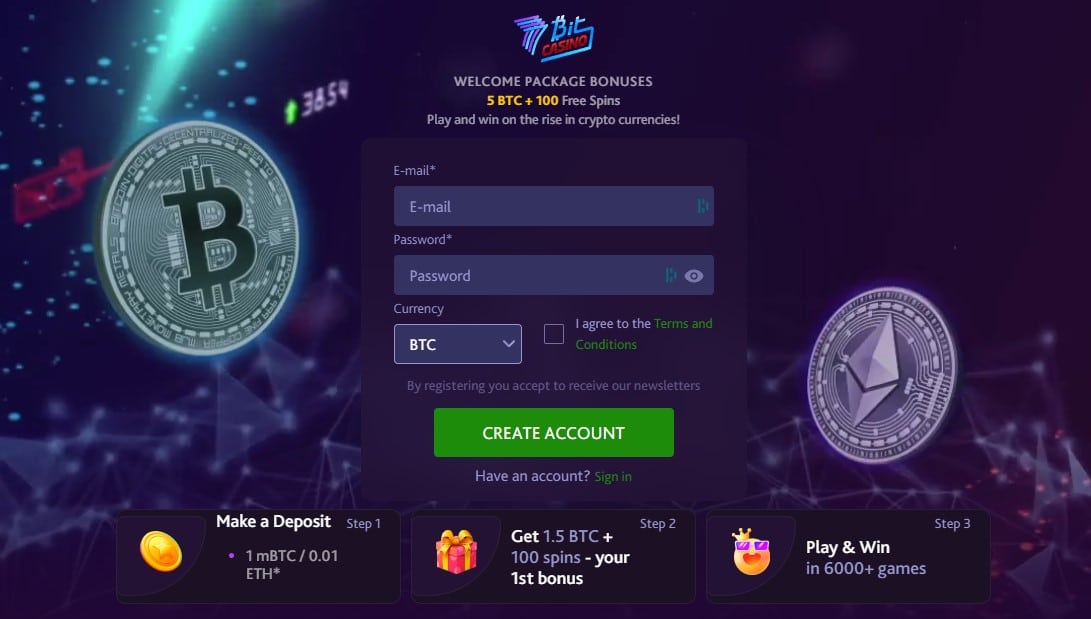Click the gold coin deposit icon

click(161, 552)
